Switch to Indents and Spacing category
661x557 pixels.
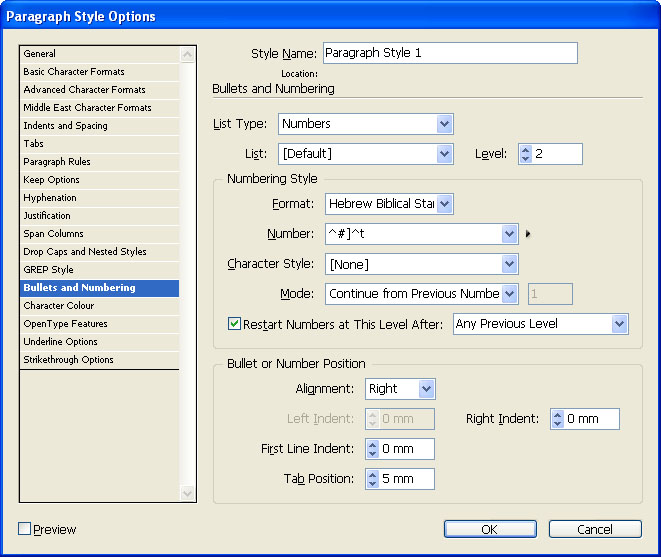click(x=65, y=126)
